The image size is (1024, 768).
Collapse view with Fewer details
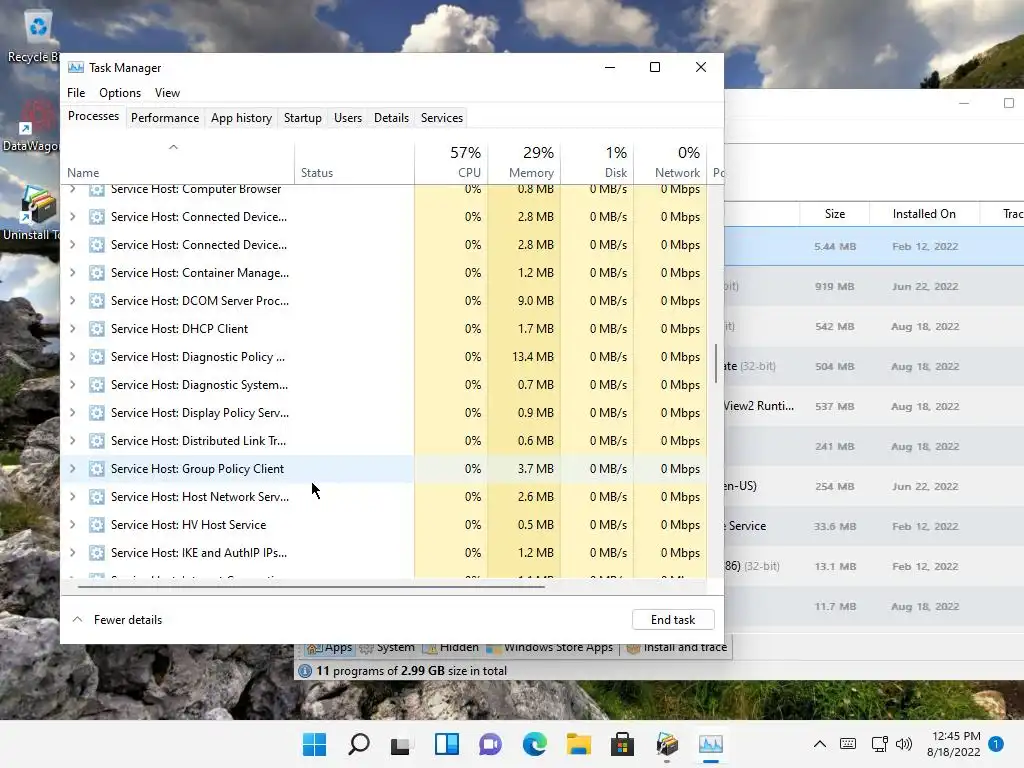point(117,620)
